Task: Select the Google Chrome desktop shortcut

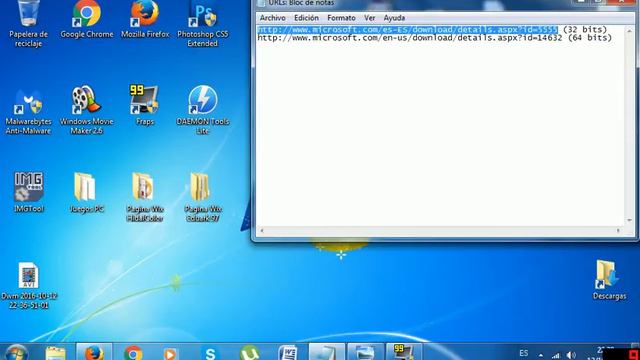Action: pyautogui.click(x=87, y=20)
